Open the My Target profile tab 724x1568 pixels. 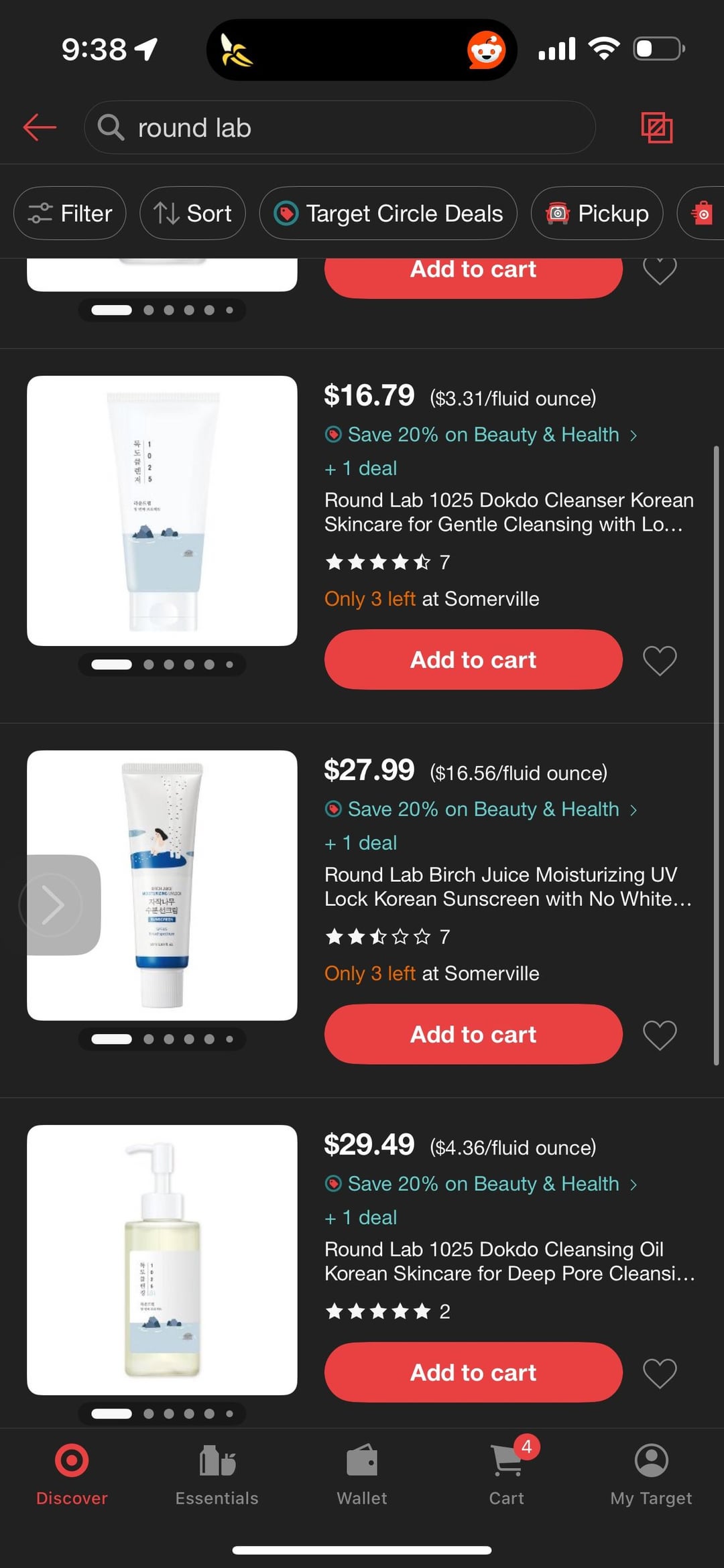[x=651, y=1472]
